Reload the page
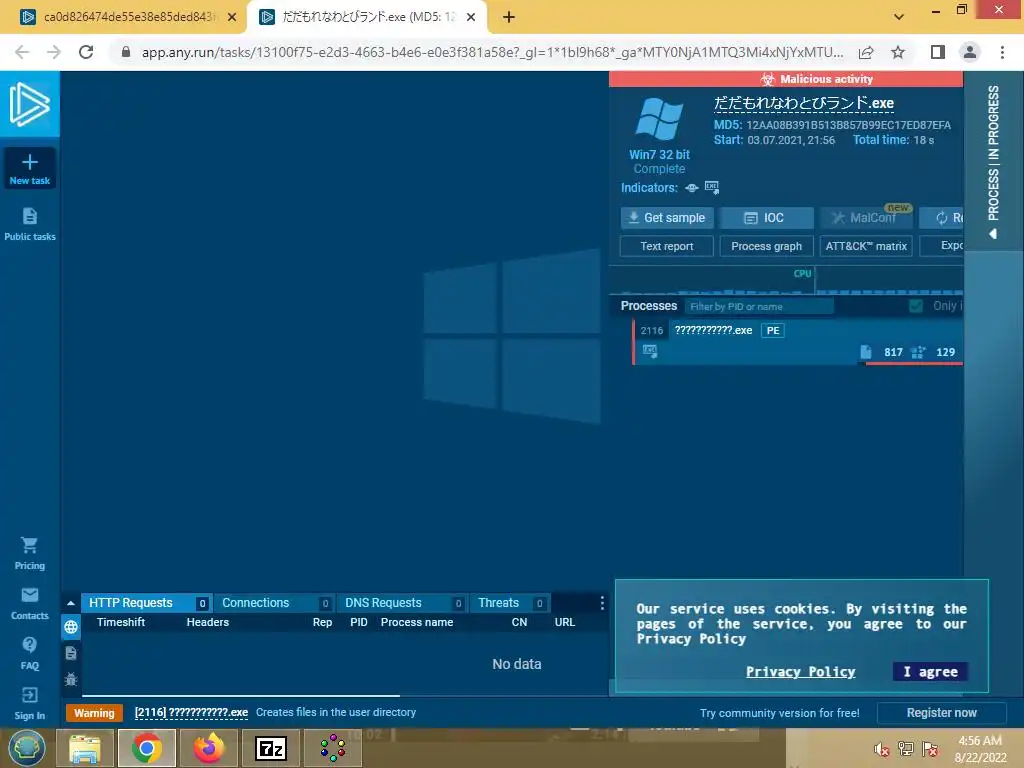Image resolution: width=1024 pixels, height=768 pixels. coord(86,52)
